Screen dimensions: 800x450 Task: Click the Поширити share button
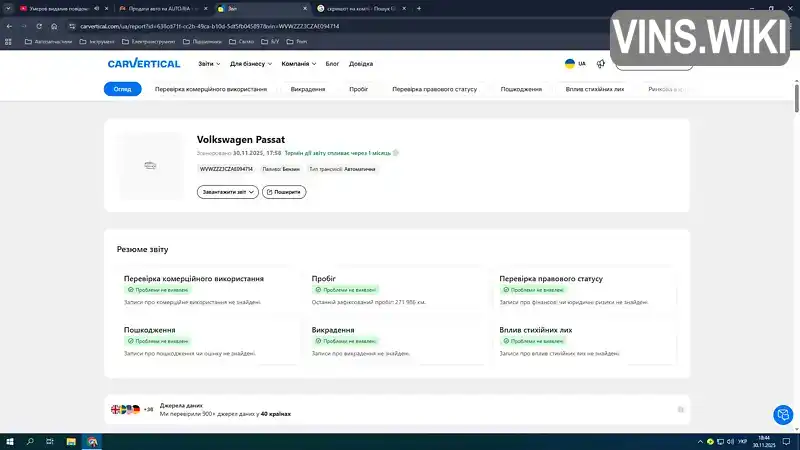click(x=284, y=192)
